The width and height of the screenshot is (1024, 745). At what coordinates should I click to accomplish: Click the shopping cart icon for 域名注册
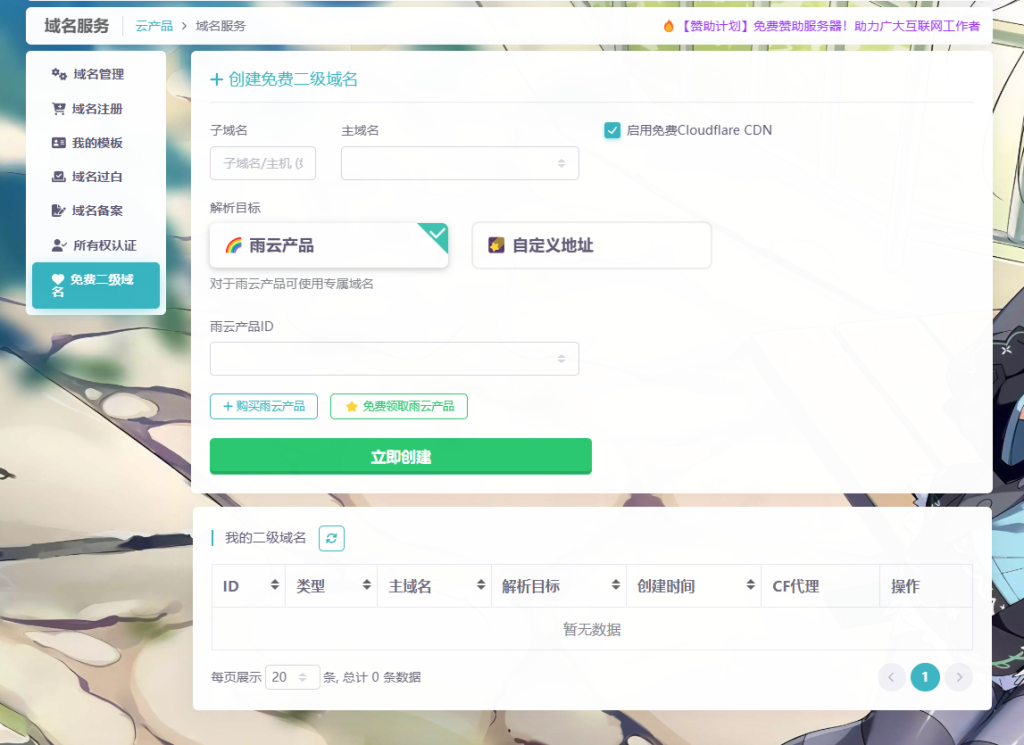pos(59,108)
